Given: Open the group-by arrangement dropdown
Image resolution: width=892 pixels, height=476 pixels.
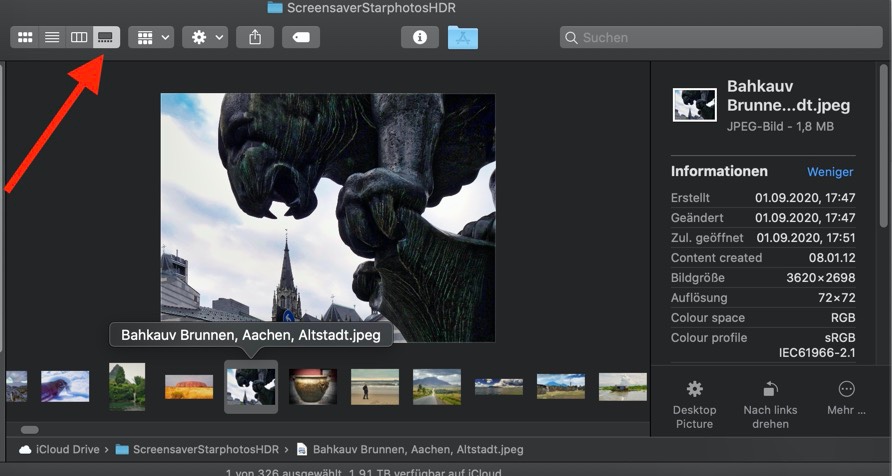Looking at the screenshot, I should click(x=151, y=37).
